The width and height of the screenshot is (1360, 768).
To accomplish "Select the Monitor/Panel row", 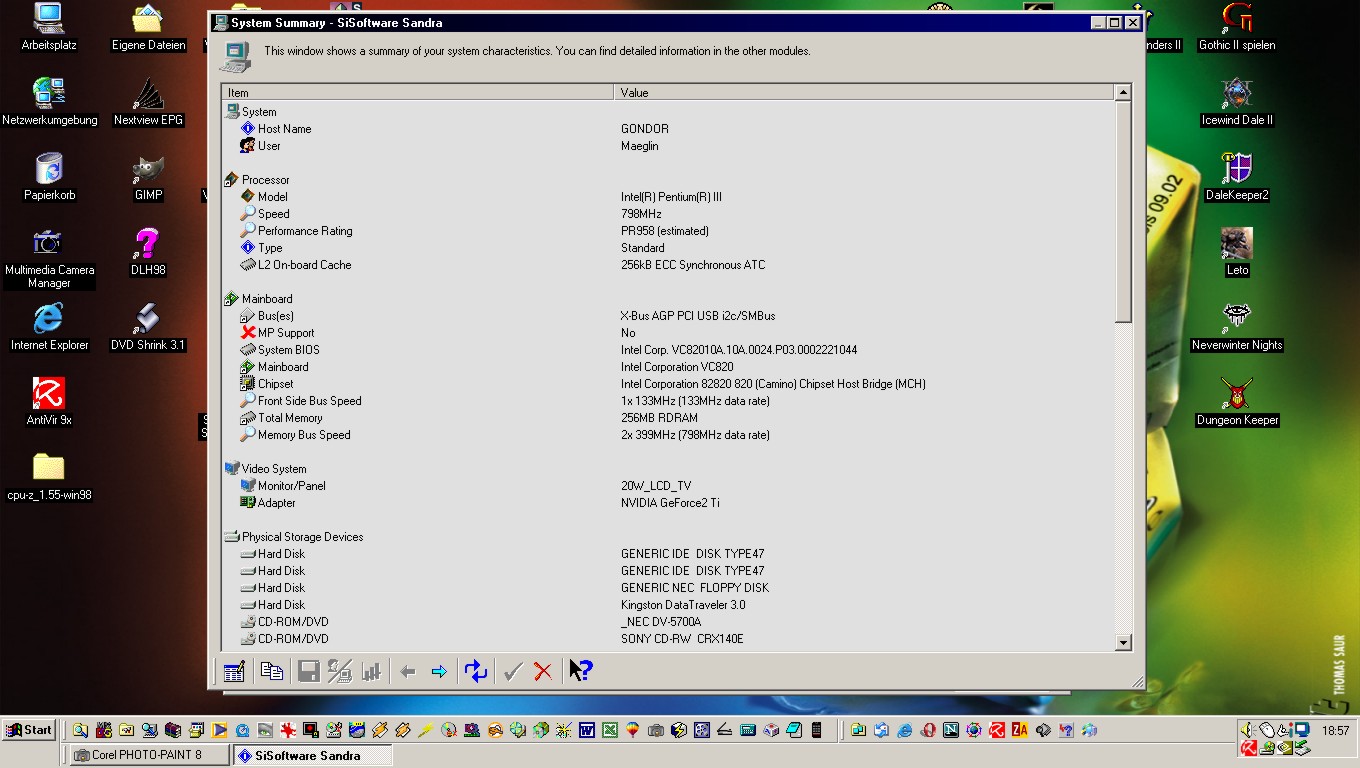I will tap(668, 486).
